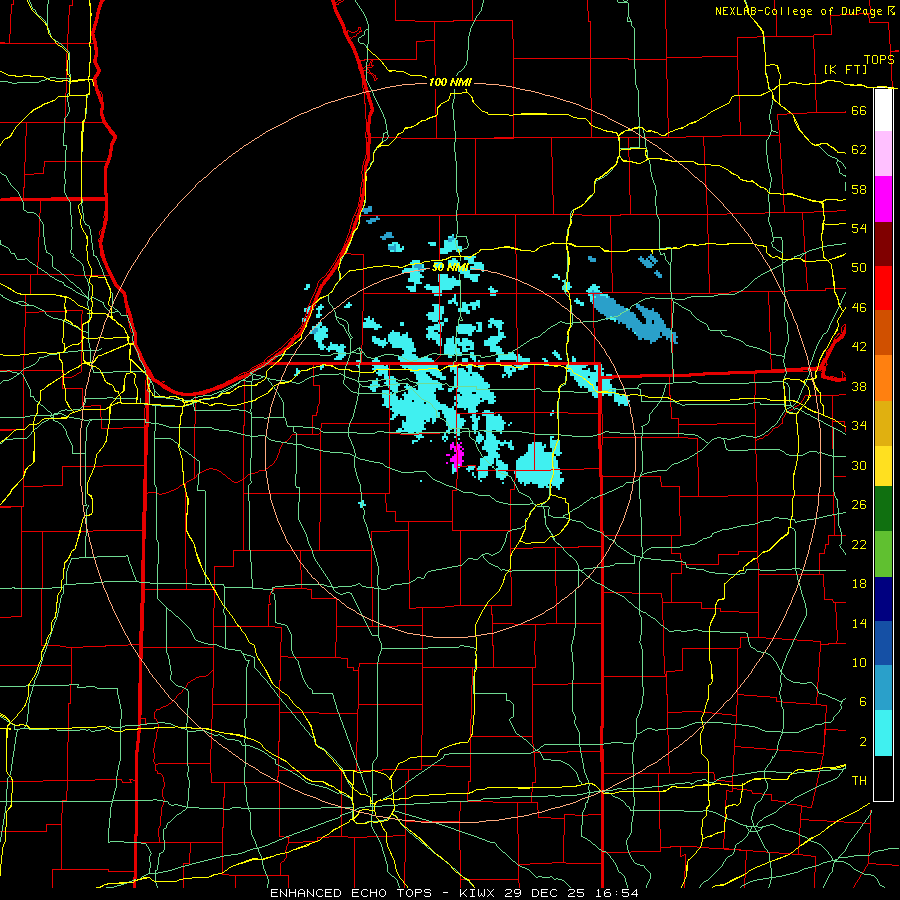Click the 50 NMI range ring label
The height and width of the screenshot is (900, 900).
pos(449,267)
